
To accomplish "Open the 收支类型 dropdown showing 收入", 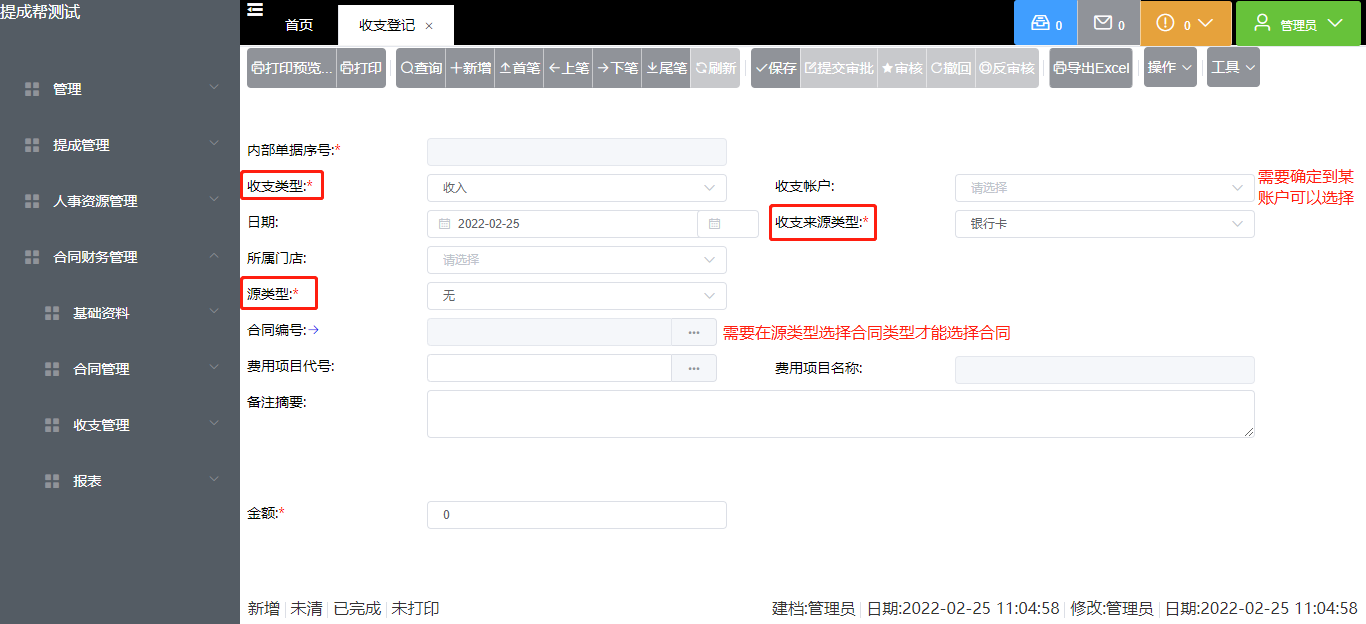I will tap(577, 188).
